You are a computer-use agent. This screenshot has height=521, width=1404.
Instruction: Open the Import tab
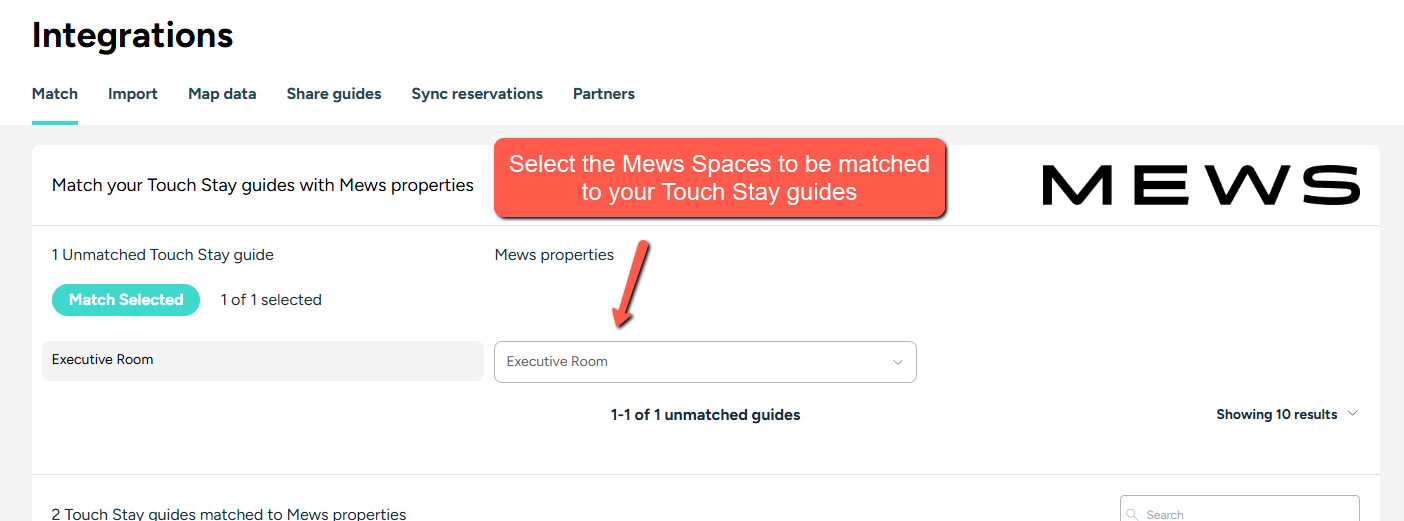(x=133, y=94)
